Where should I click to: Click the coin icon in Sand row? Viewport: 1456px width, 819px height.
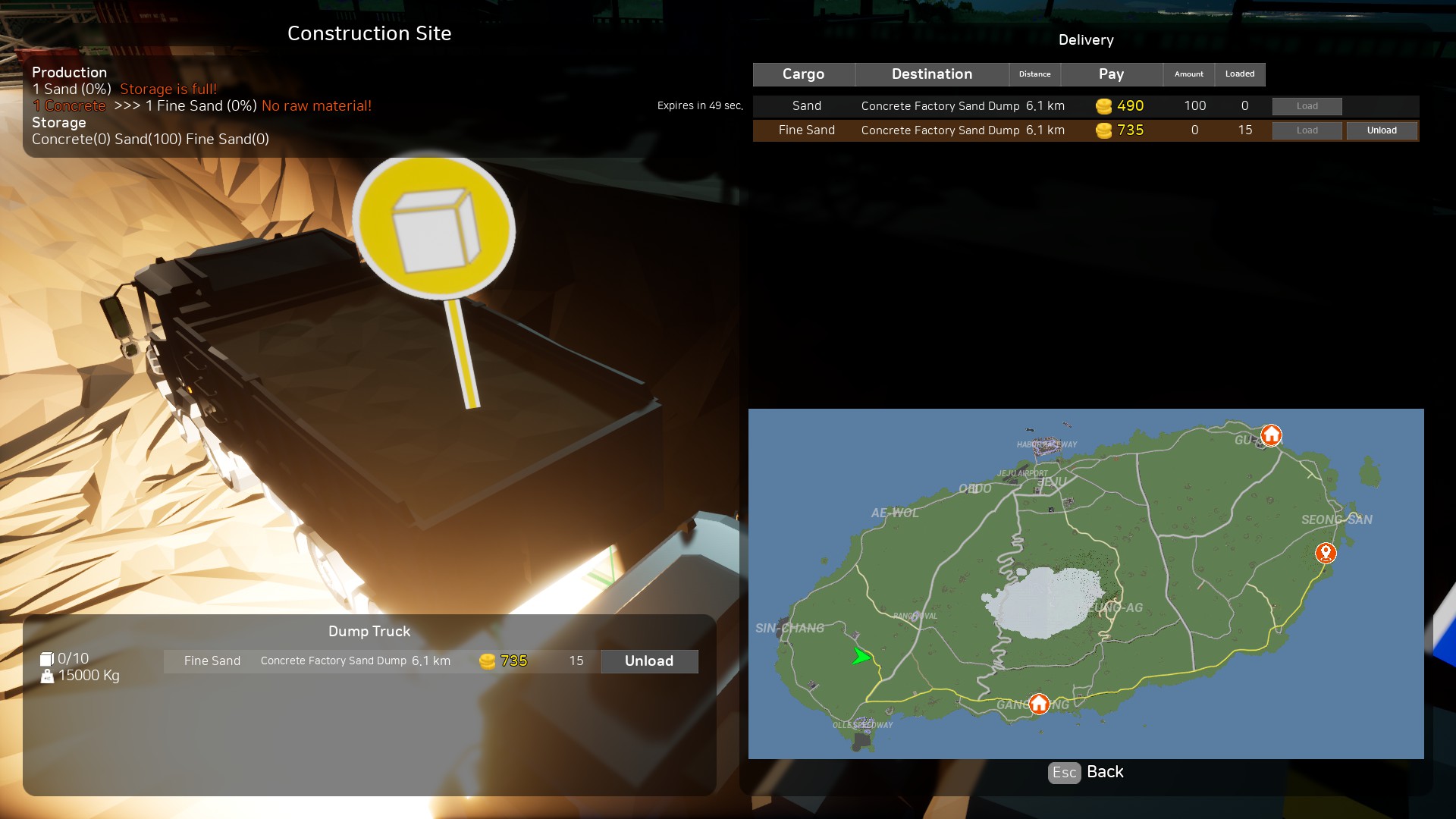[1103, 106]
